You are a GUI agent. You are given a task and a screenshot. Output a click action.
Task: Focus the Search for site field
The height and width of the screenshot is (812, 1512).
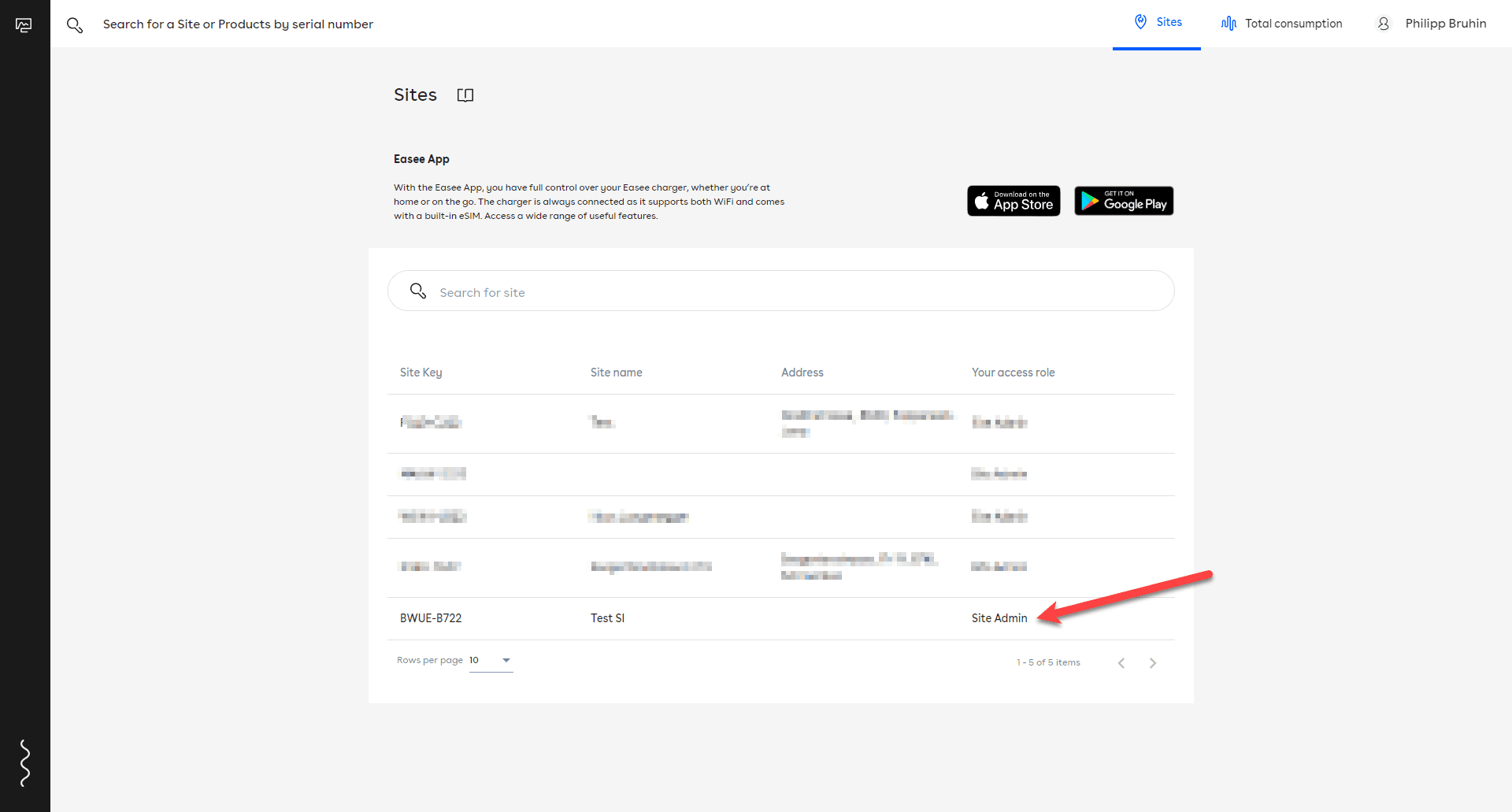[x=781, y=291]
